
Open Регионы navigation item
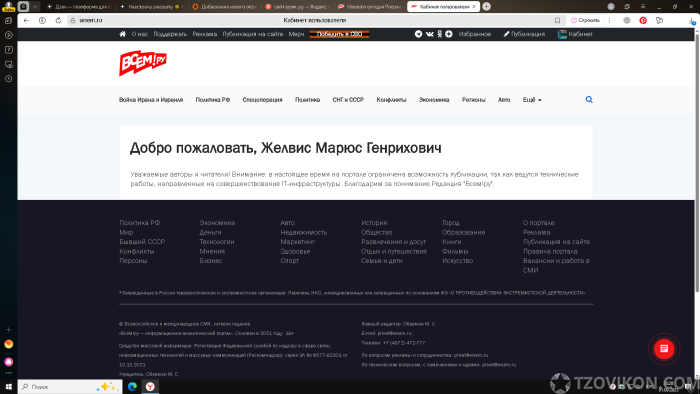[x=474, y=100]
